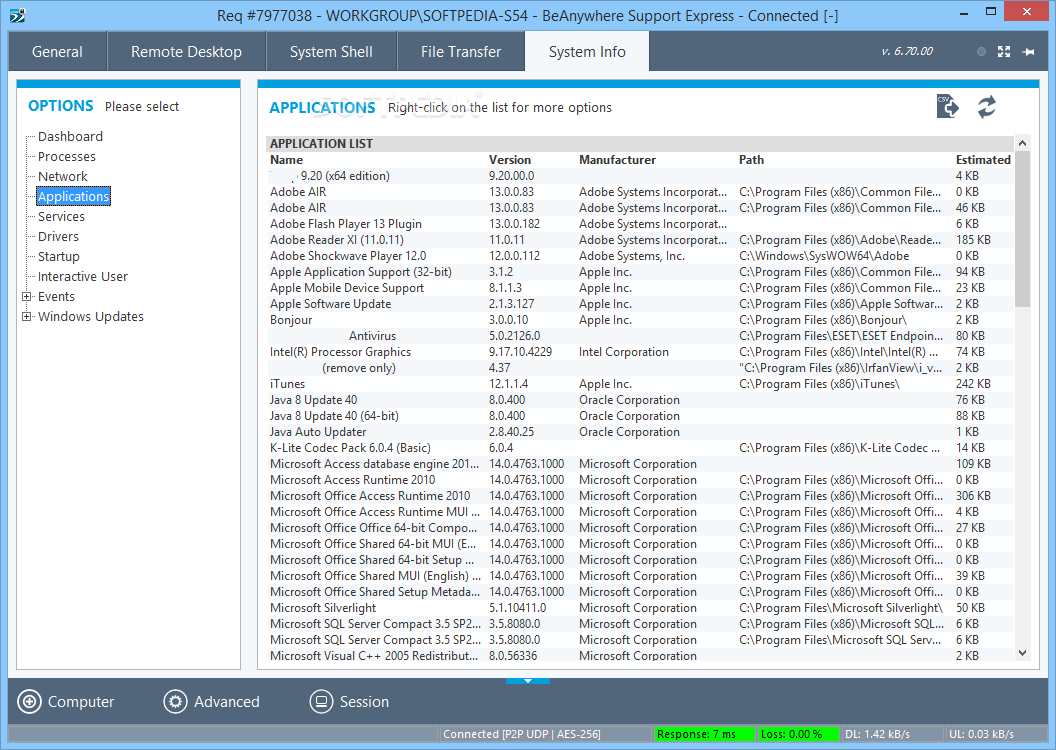1056x750 pixels.
Task: Select K-Lite Codec Pack 6.0.4 (Basic) row
Action: (x=640, y=448)
